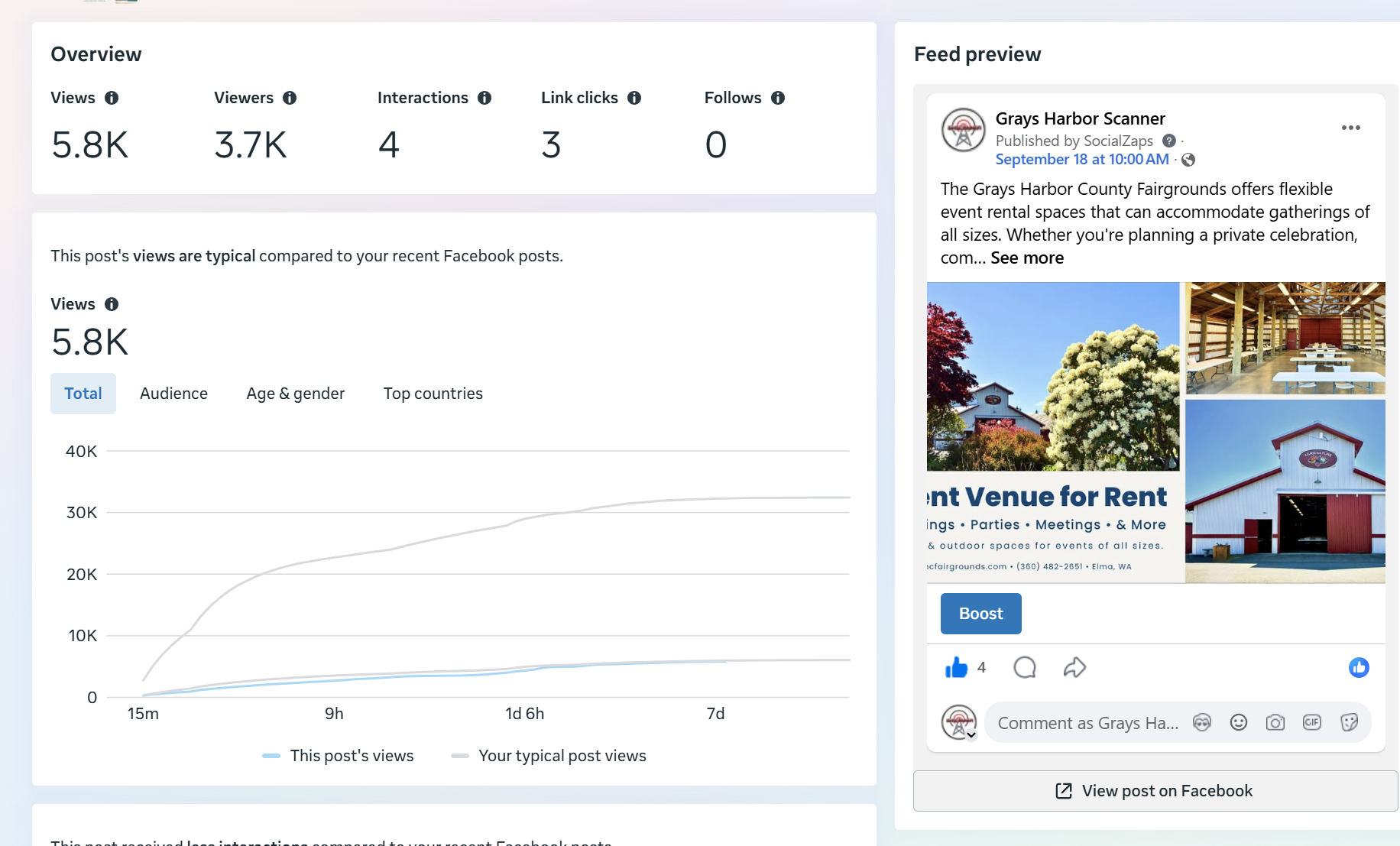Open the post's three-dot options menu
Screen dimensions: 1400x846
1351,128
